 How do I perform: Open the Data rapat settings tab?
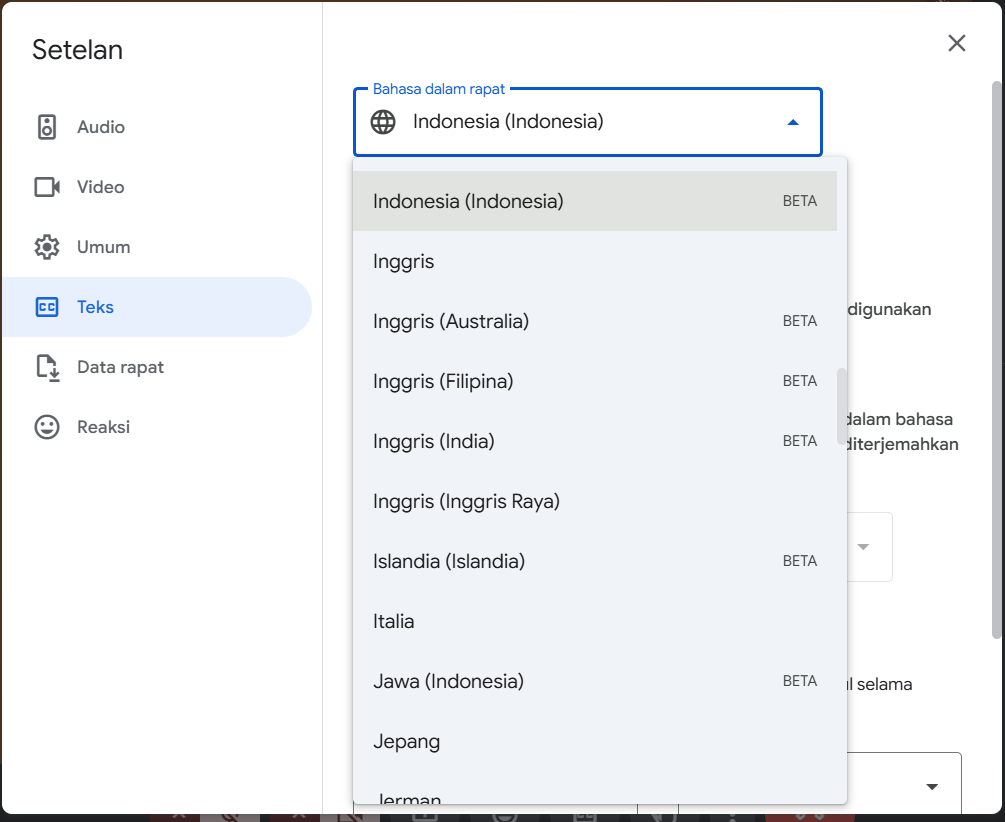(x=120, y=367)
